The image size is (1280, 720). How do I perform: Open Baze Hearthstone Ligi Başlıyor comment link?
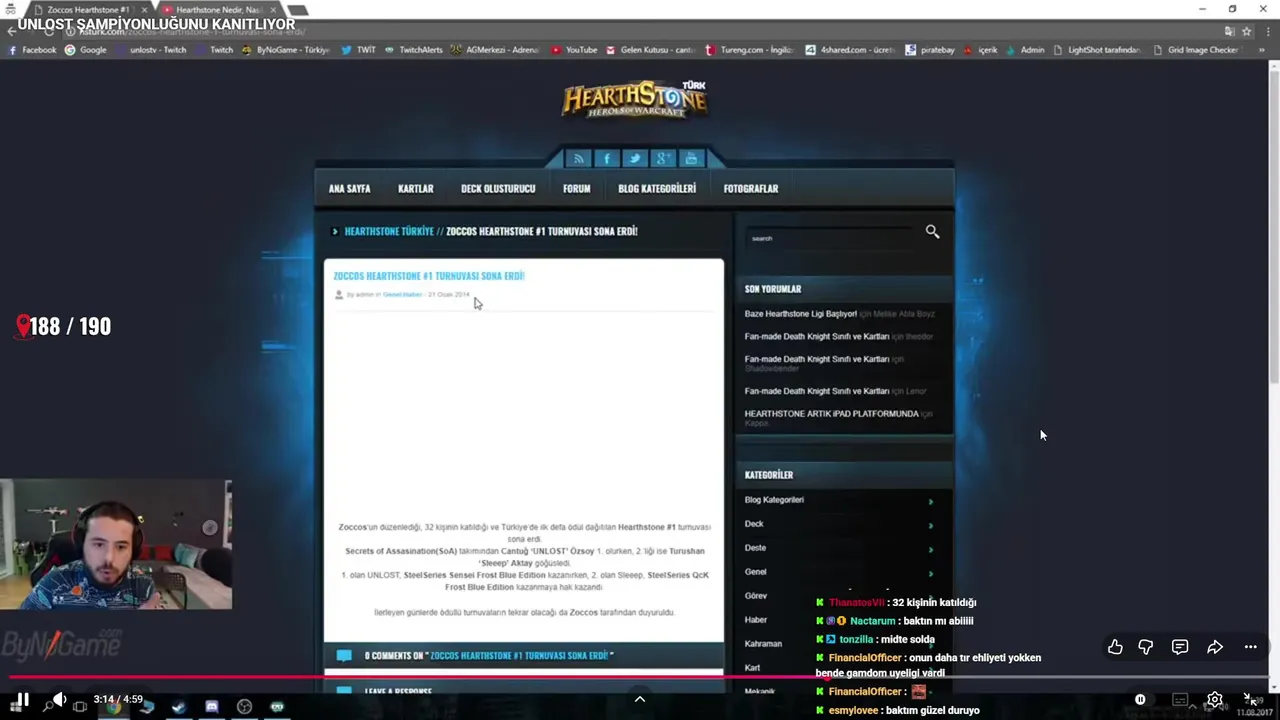(x=800, y=314)
